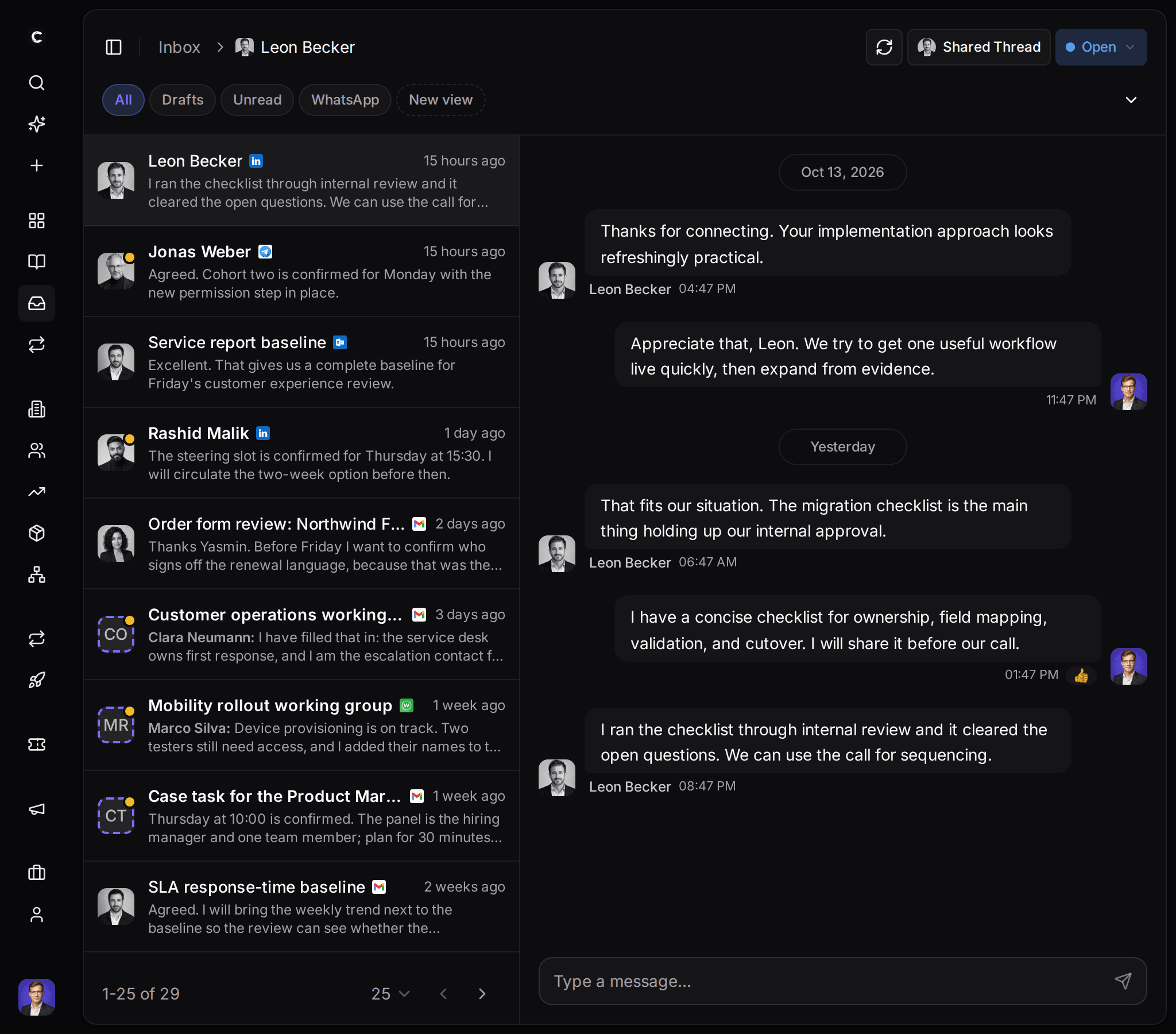Expand the views chevron at far right
Viewport: 1176px width, 1034px height.
click(1131, 100)
